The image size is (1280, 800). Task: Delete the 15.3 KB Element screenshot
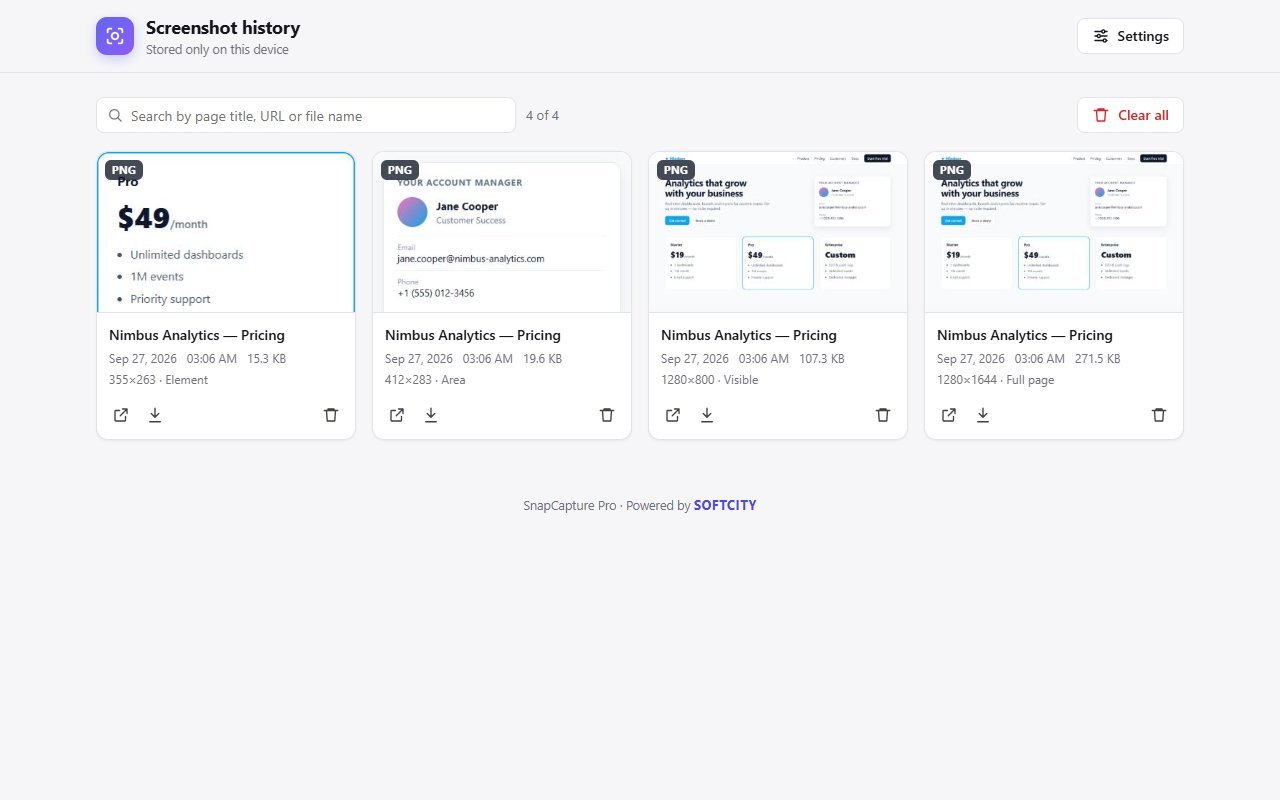click(x=331, y=415)
